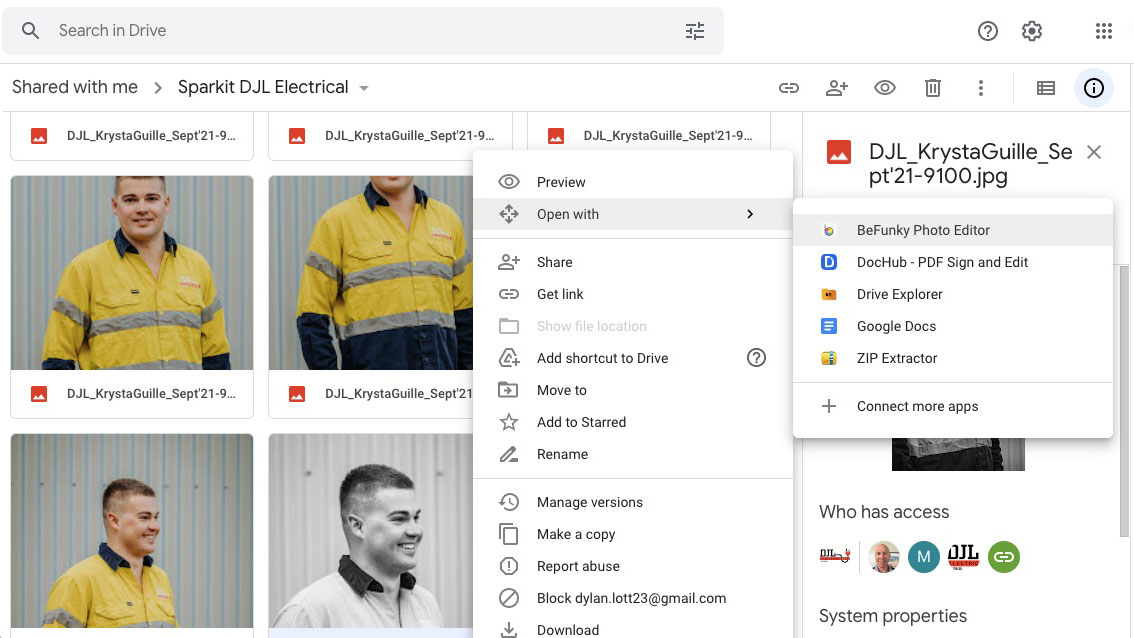The width and height of the screenshot is (1134, 638).
Task: Click the details panel vertical scrollbar
Action: click(x=1124, y=401)
